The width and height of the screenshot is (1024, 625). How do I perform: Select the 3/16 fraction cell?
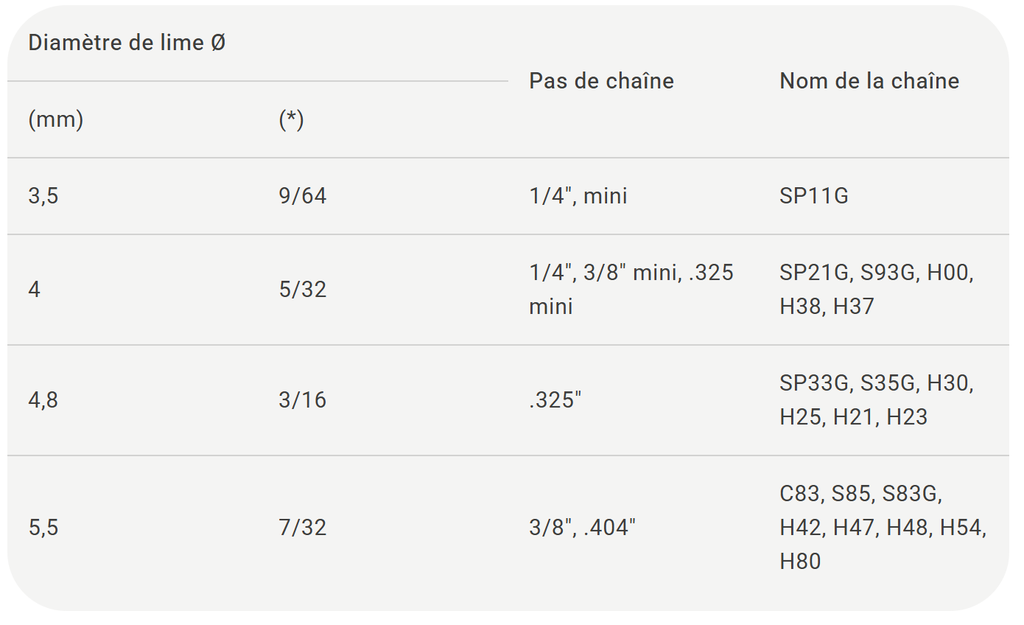tap(303, 400)
